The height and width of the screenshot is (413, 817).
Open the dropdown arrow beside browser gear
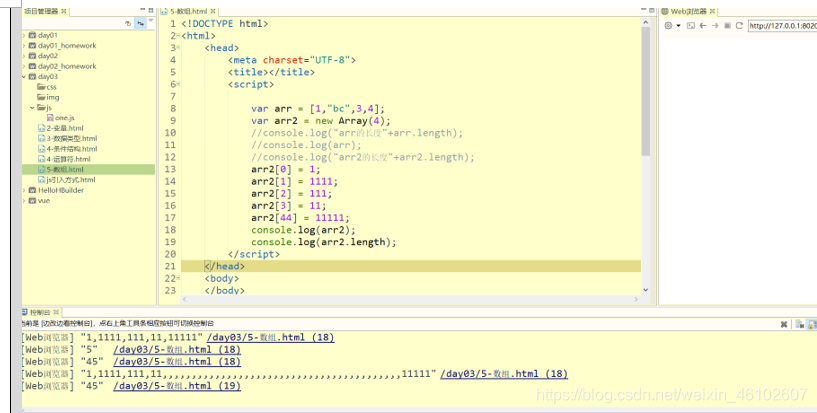click(x=678, y=26)
